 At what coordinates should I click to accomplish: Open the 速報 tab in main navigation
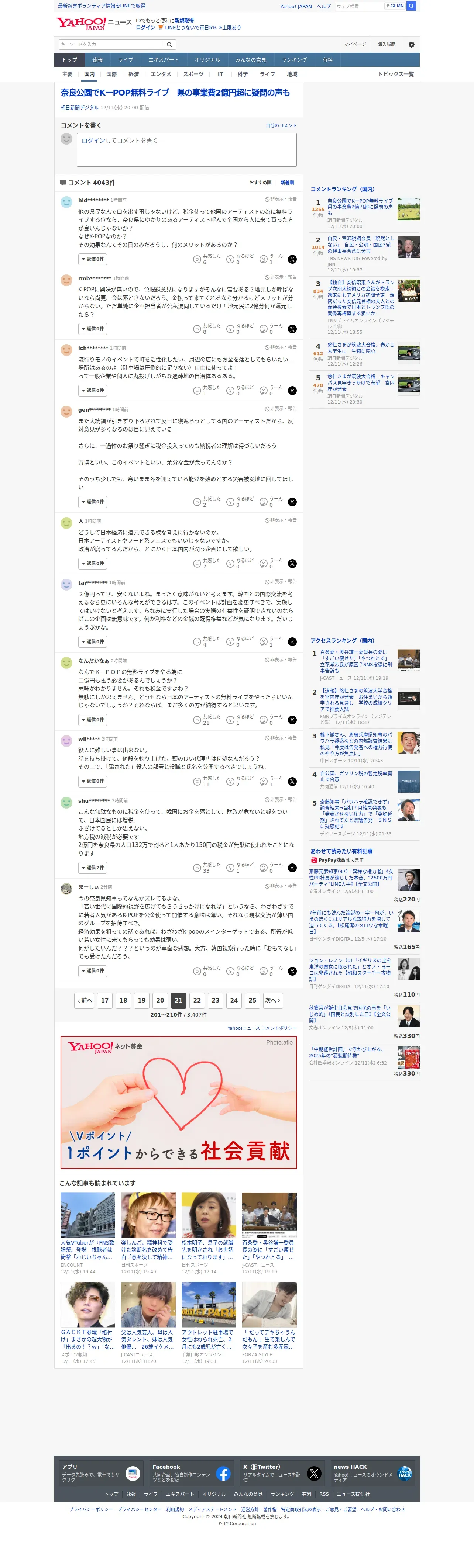pyautogui.click(x=97, y=60)
